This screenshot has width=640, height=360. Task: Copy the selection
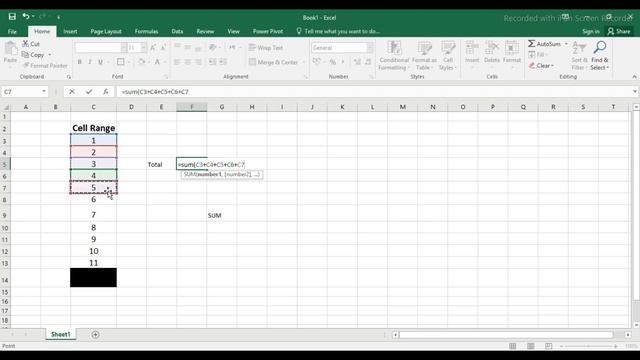(x=33, y=55)
